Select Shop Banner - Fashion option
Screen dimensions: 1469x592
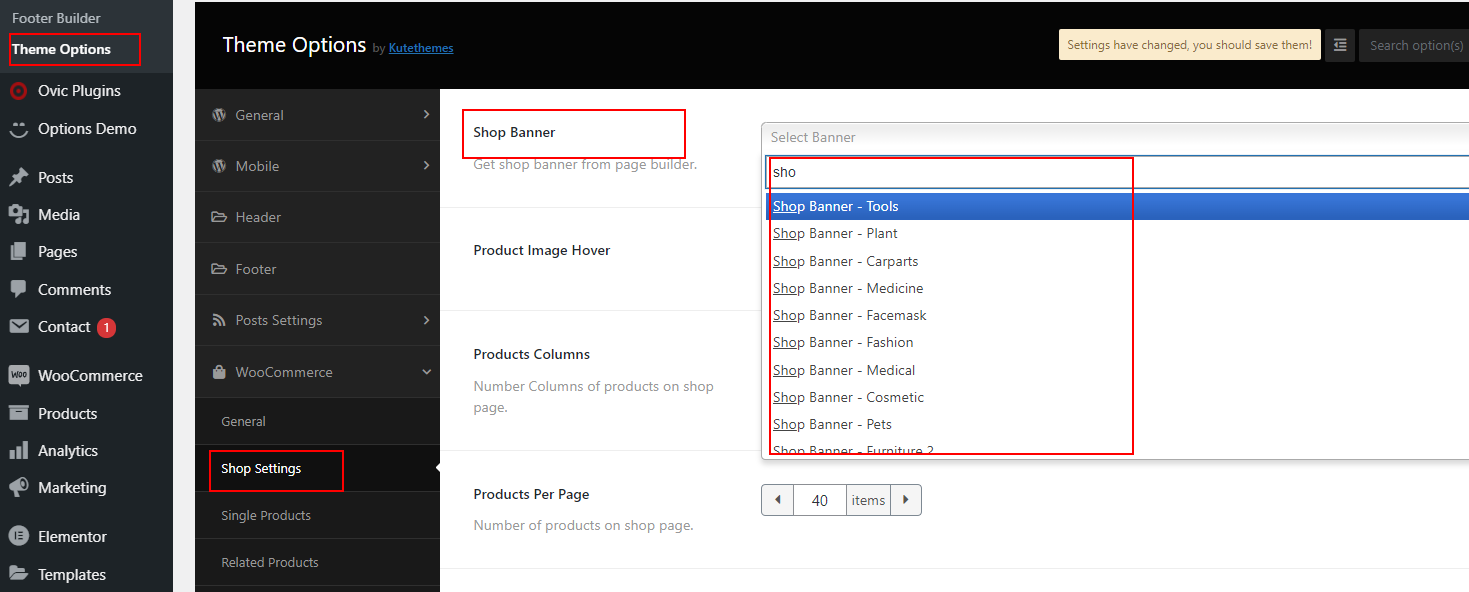click(x=1117, y=342)
